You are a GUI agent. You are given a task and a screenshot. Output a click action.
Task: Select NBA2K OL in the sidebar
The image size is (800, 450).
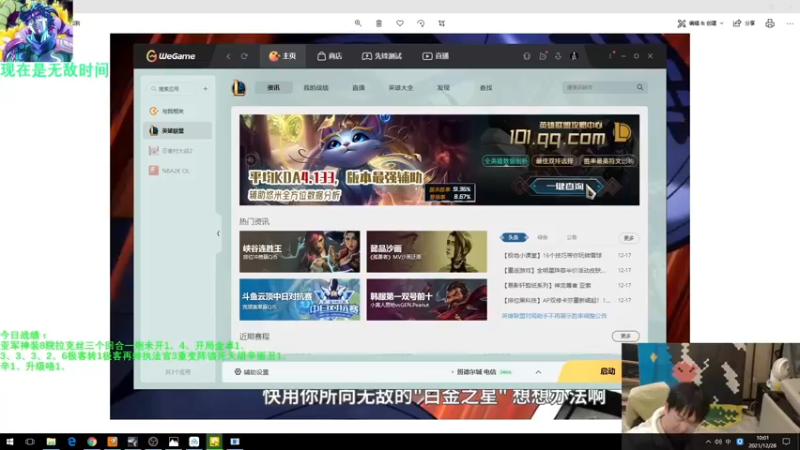click(177, 170)
